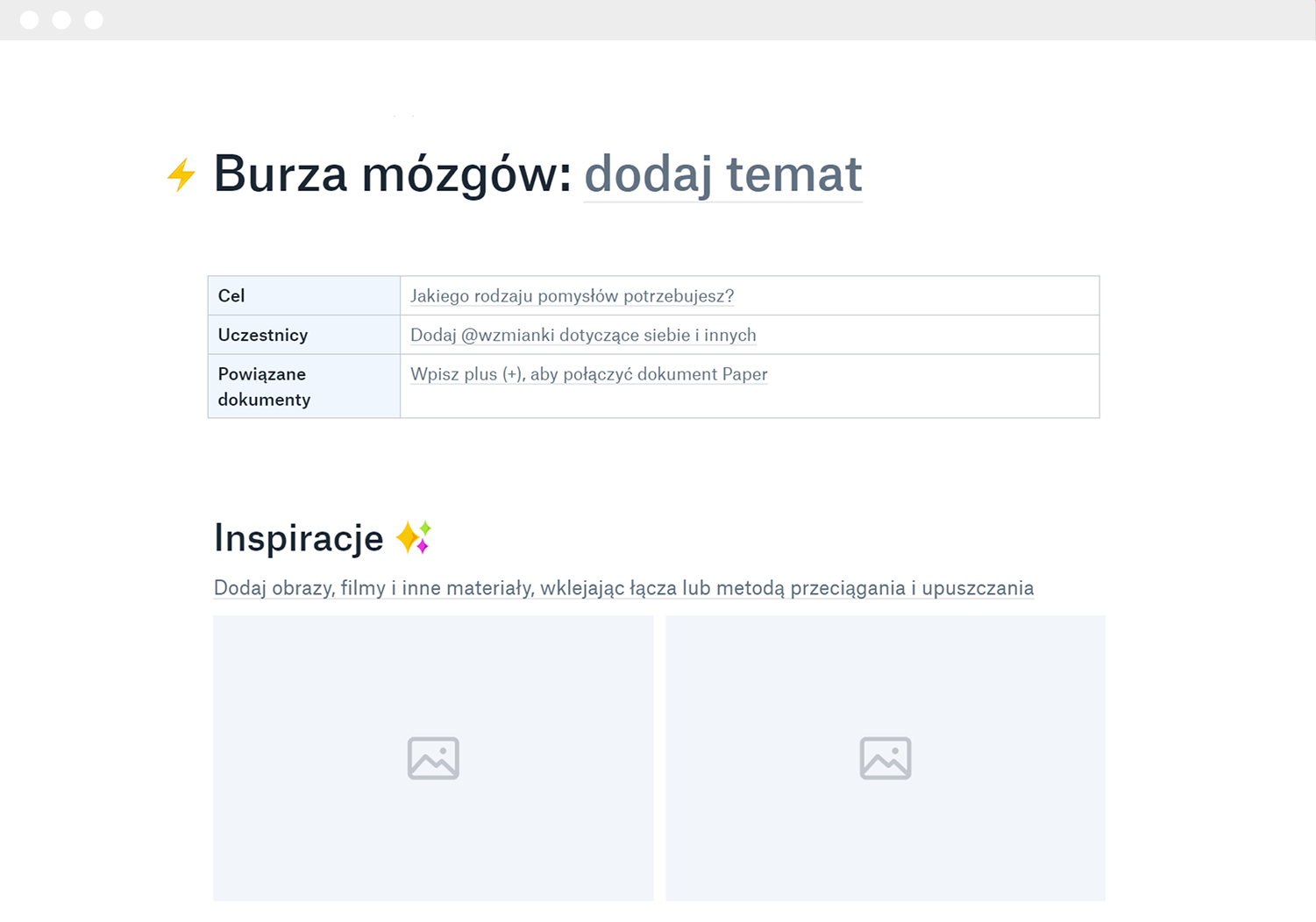This screenshot has width=1316, height=922.
Task: Click the sparkles emoji next to Inspiracje
Action: (x=413, y=537)
